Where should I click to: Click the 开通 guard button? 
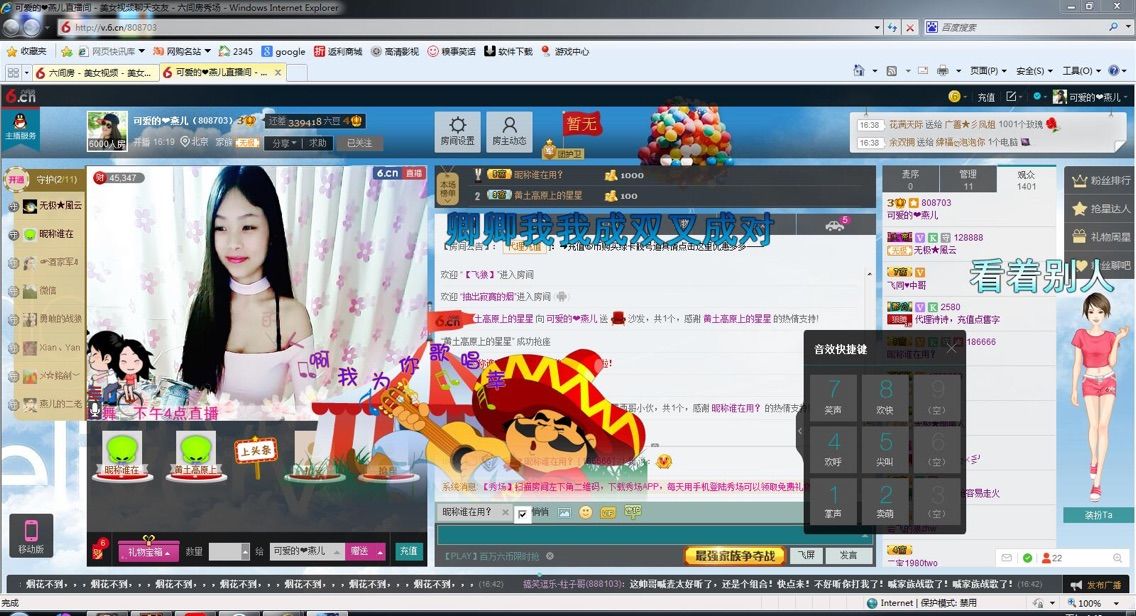click(x=15, y=179)
